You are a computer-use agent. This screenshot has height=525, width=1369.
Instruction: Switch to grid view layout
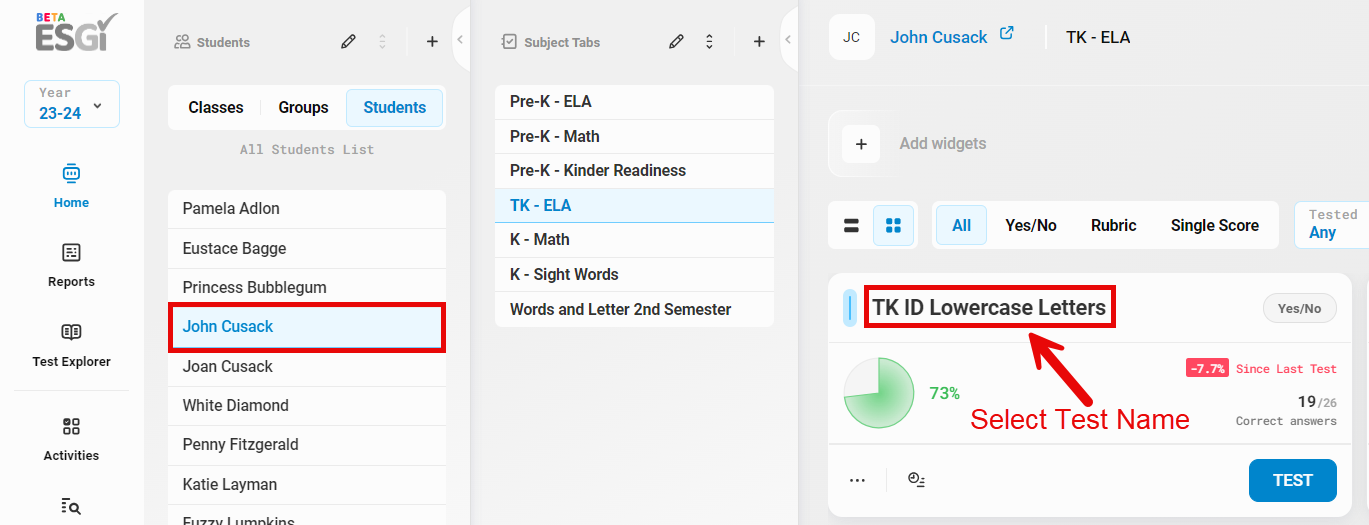(894, 226)
